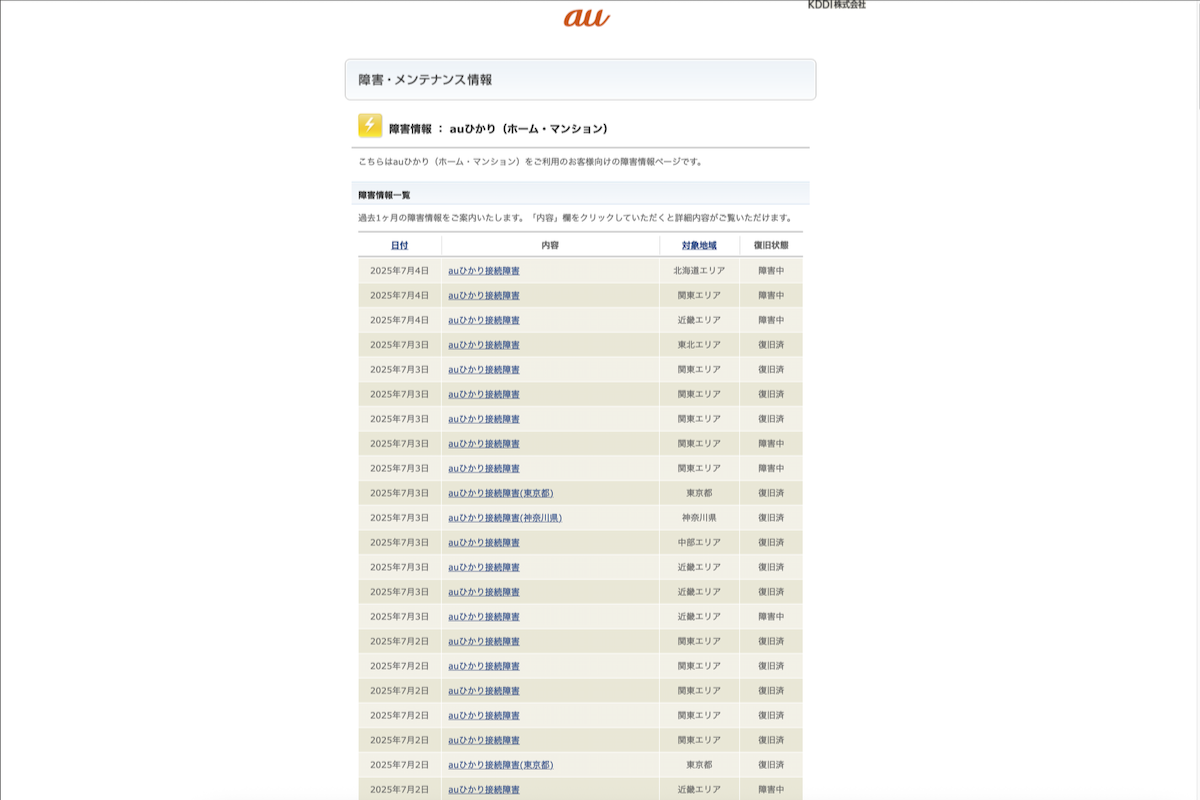The height and width of the screenshot is (800, 1200).
Task: Sort the table by 日付 header link
Action: (399, 245)
